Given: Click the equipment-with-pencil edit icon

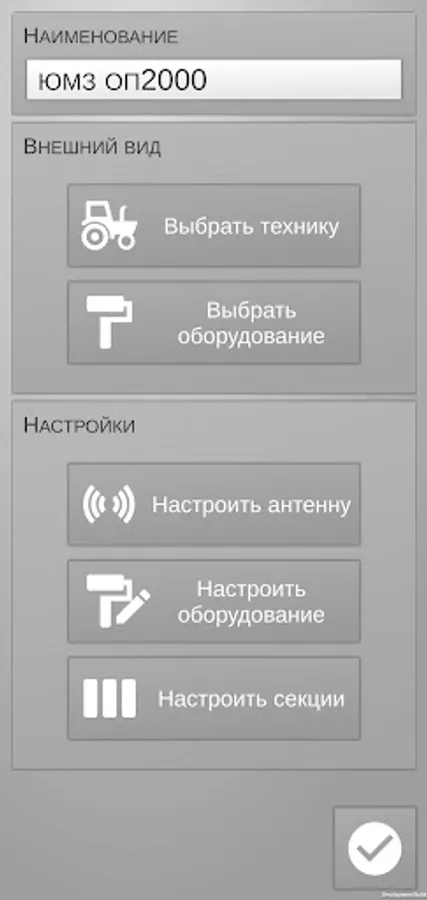Looking at the screenshot, I should [118, 601].
